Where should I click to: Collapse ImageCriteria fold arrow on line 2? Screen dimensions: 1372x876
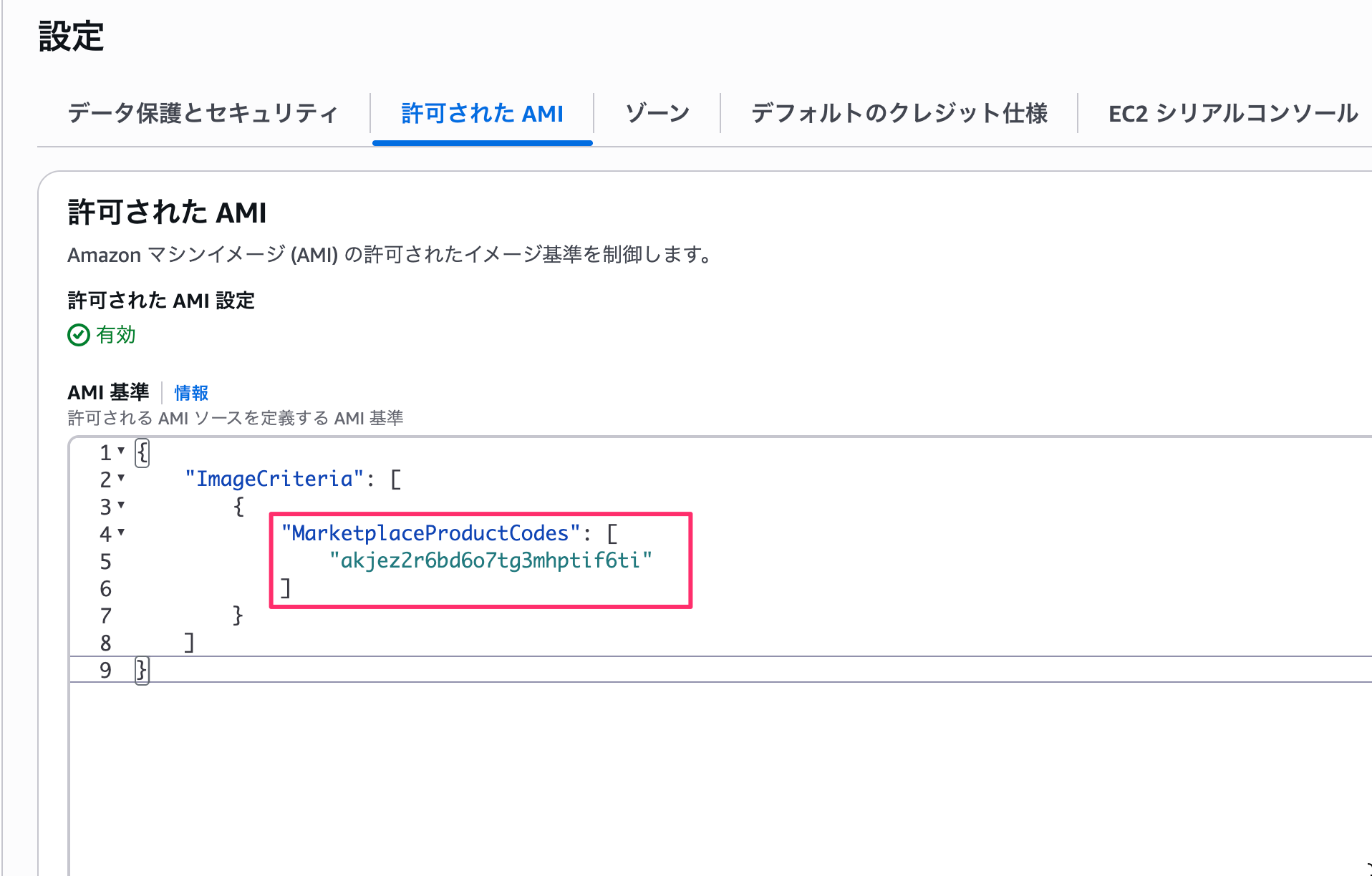coord(121,478)
